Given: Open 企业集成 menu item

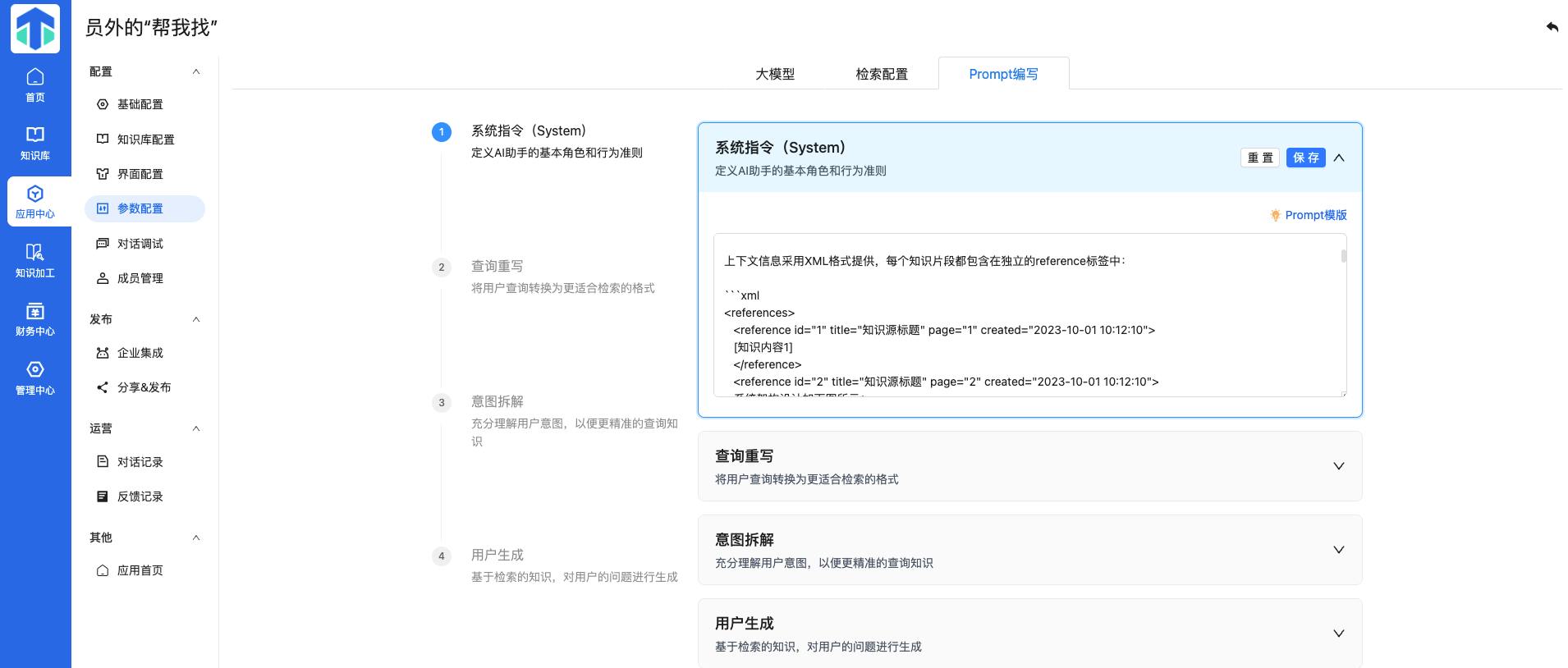Looking at the screenshot, I should (144, 353).
